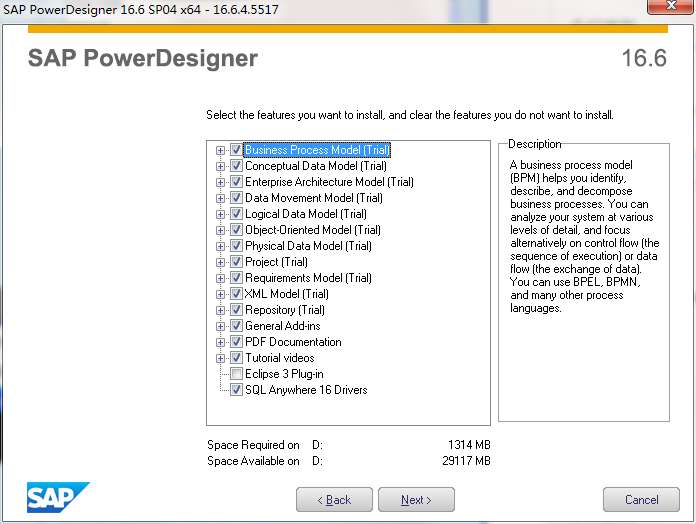The image size is (696, 524).
Task: Expand Repository (Trial) tree node
Action: 220,310
